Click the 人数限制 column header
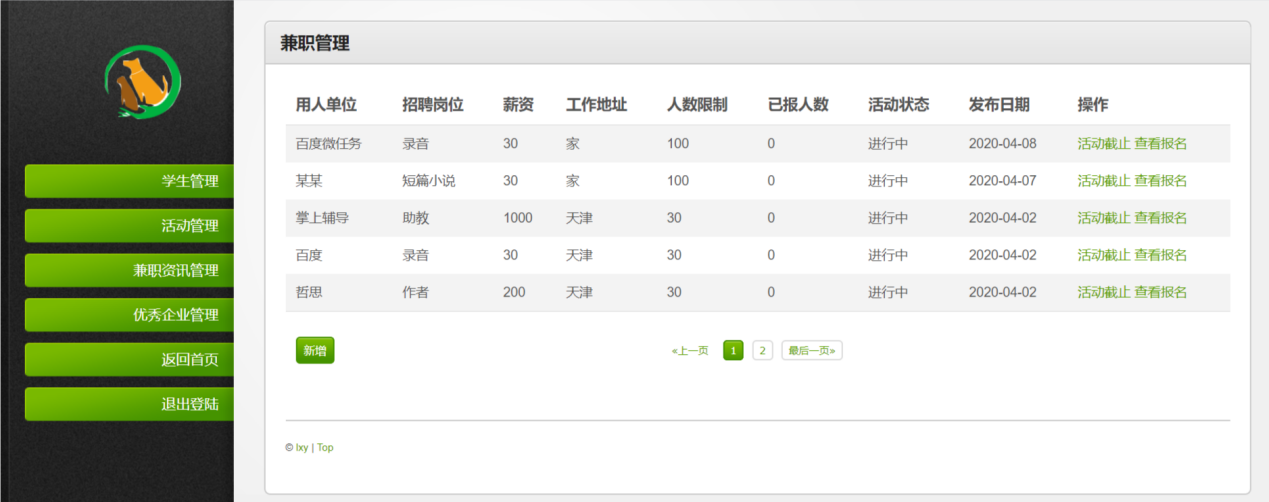Screen dimensions: 1269x502 (x=697, y=105)
